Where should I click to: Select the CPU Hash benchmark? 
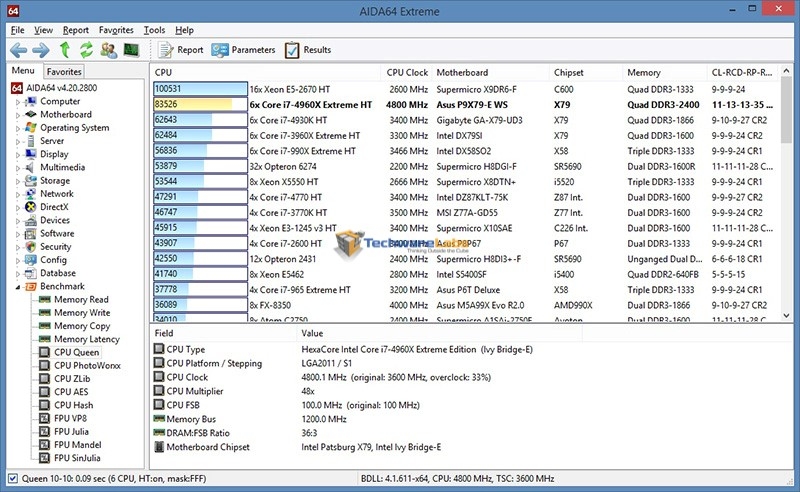coord(73,405)
